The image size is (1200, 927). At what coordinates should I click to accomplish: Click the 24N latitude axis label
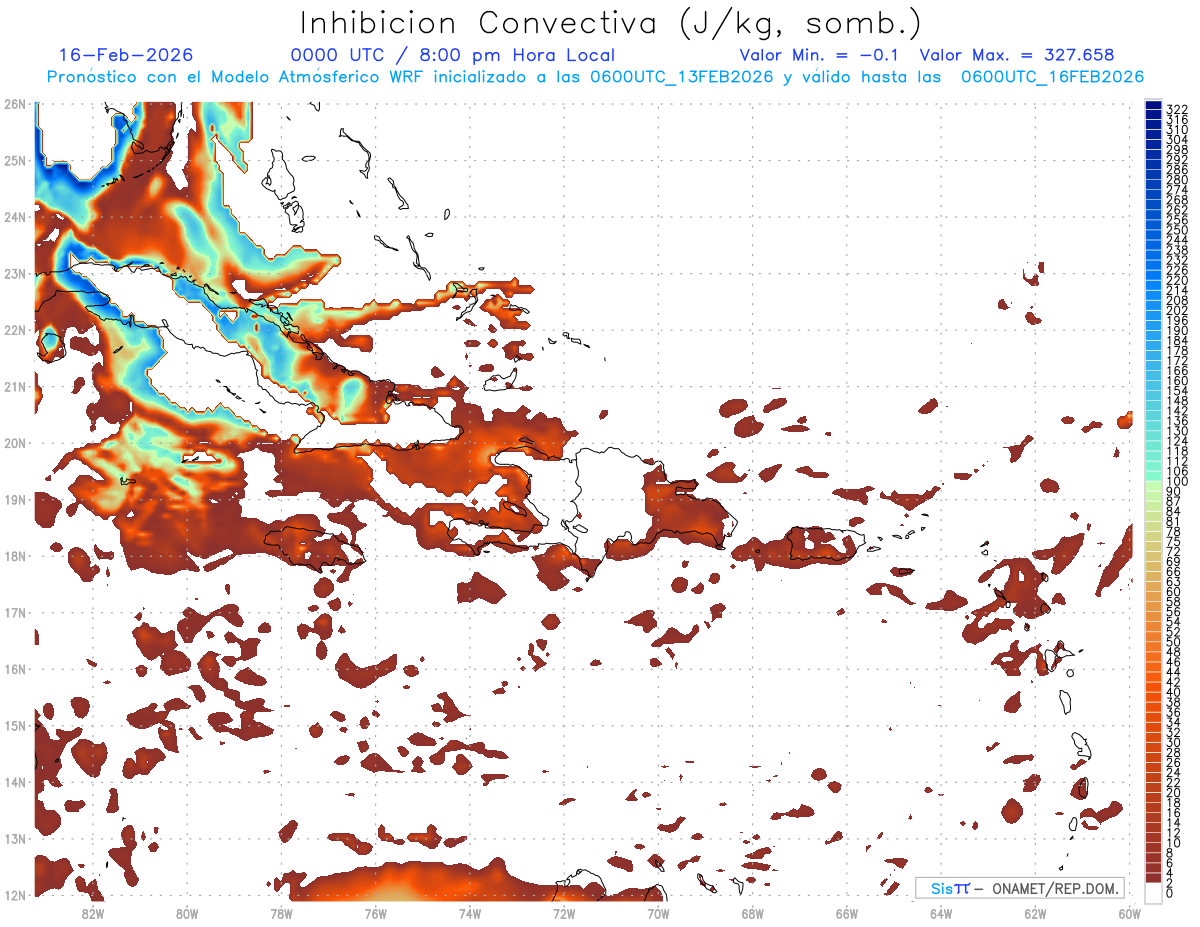15,217
